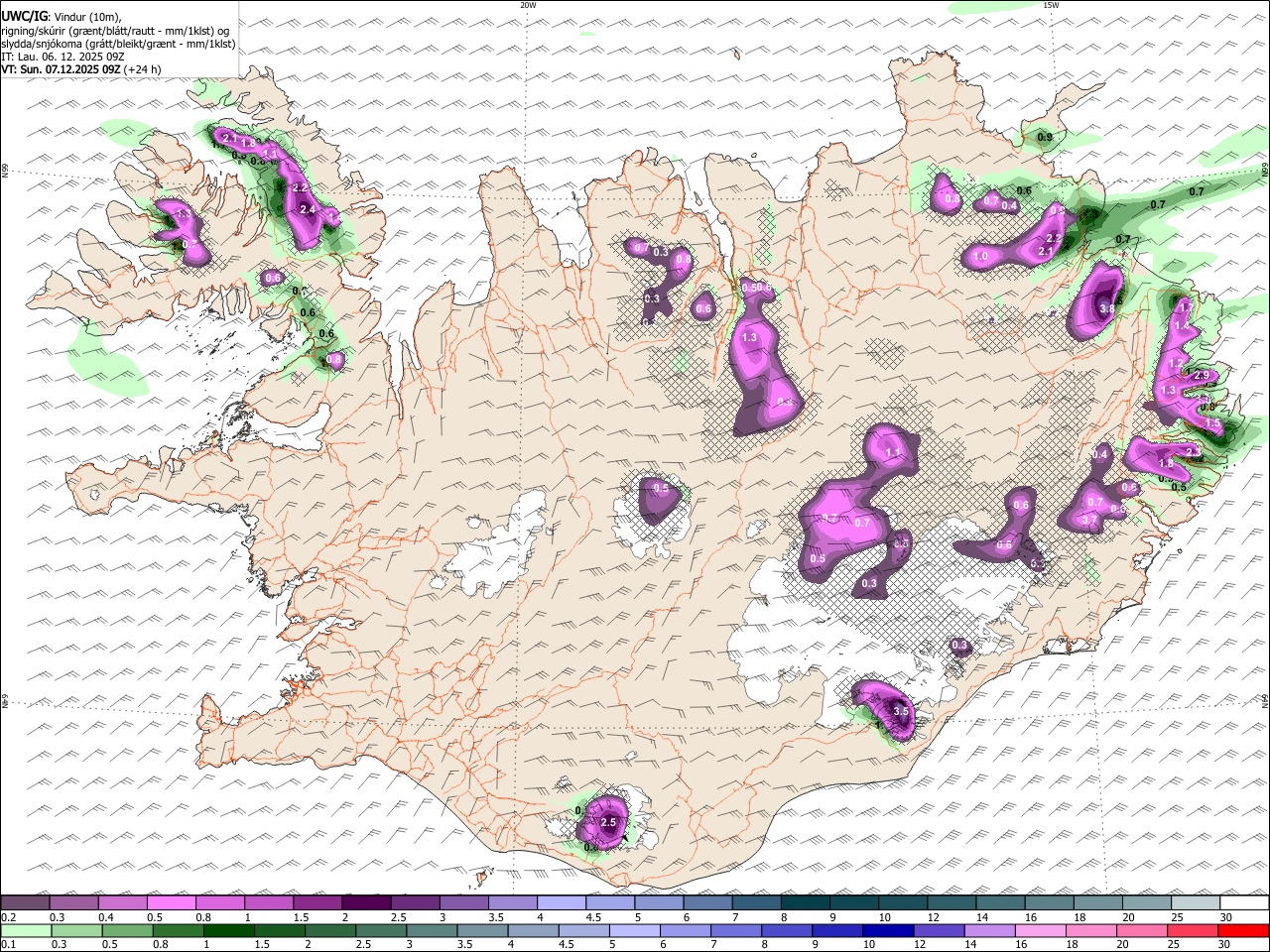Click the 3.5 value on the southeast glacier

click(x=901, y=711)
